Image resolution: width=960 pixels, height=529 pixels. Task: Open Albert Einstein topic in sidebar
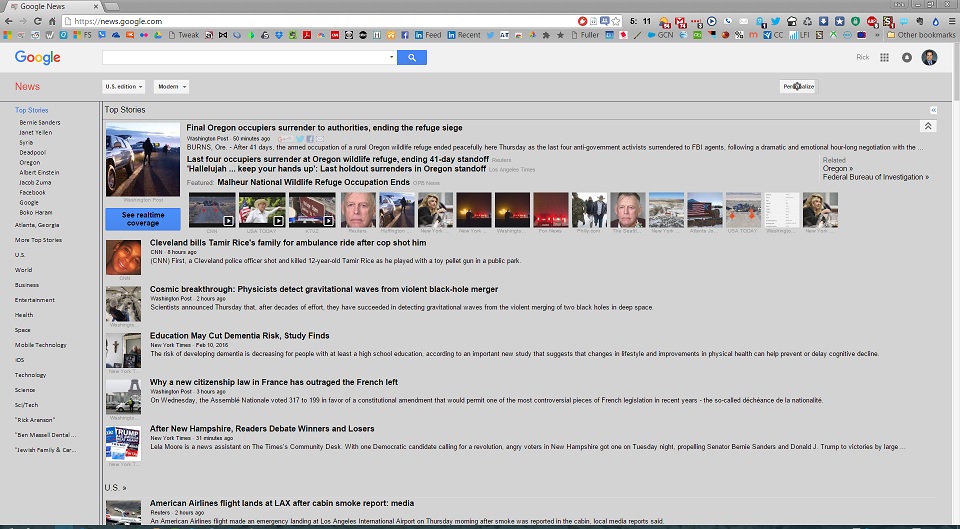[39, 173]
